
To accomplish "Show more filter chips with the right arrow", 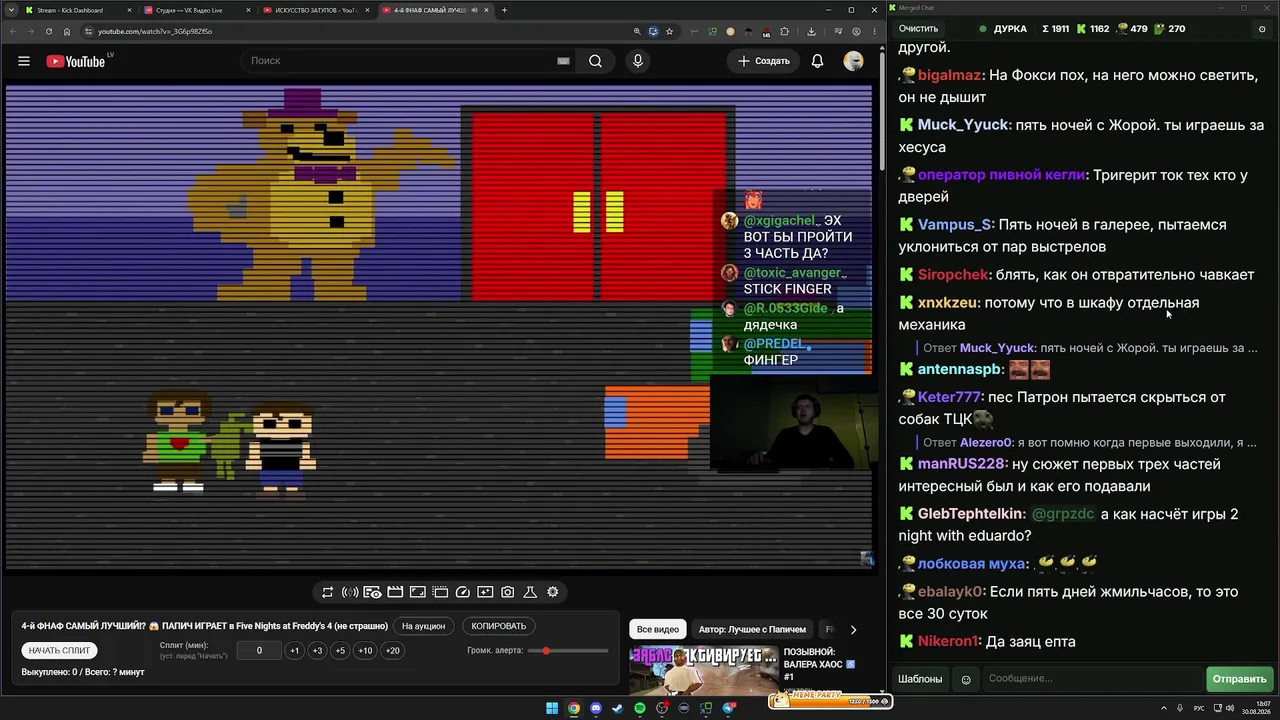I will tap(853, 629).
